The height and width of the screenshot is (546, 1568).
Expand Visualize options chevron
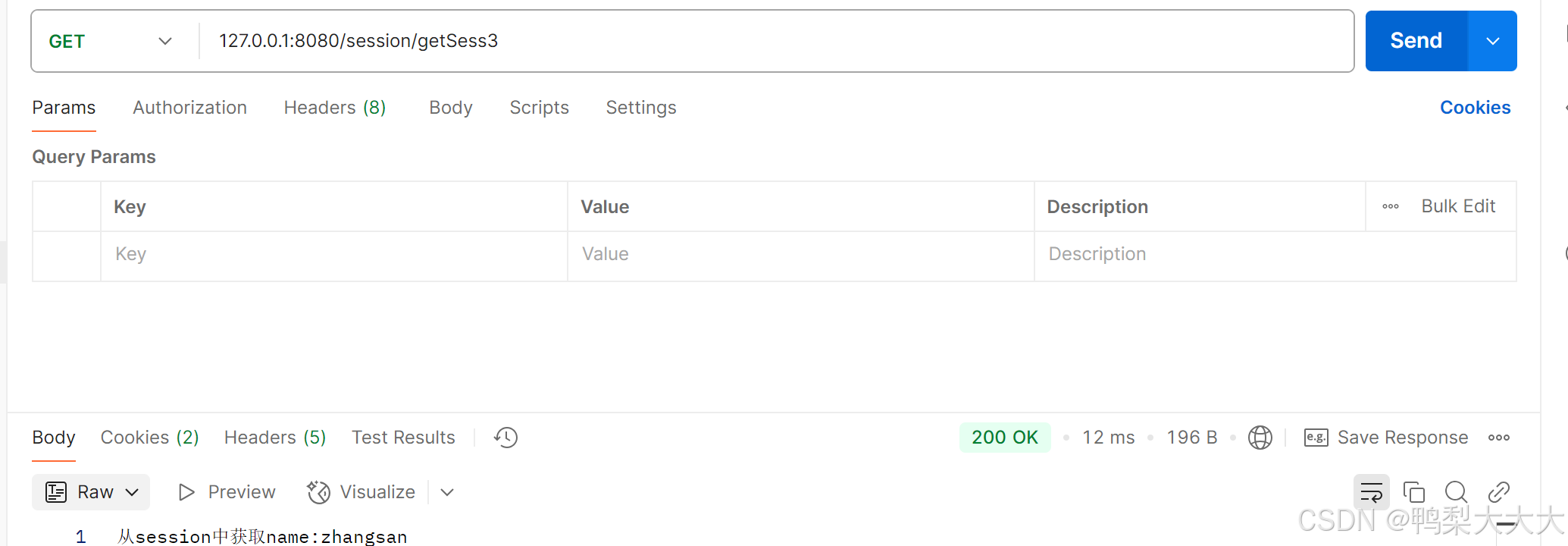447,492
